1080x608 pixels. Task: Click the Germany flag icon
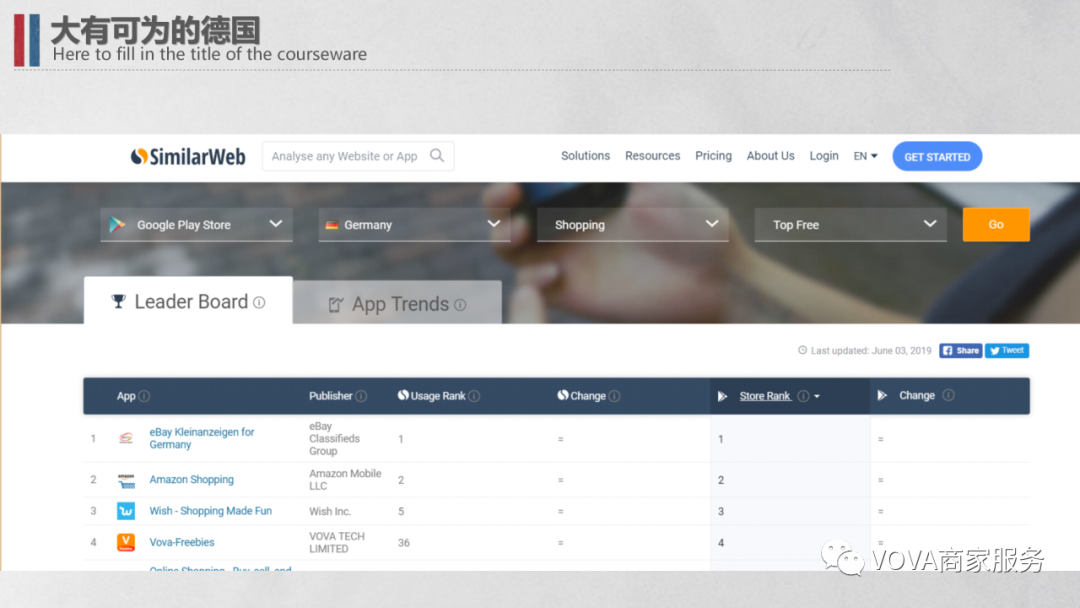pos(331,225)
